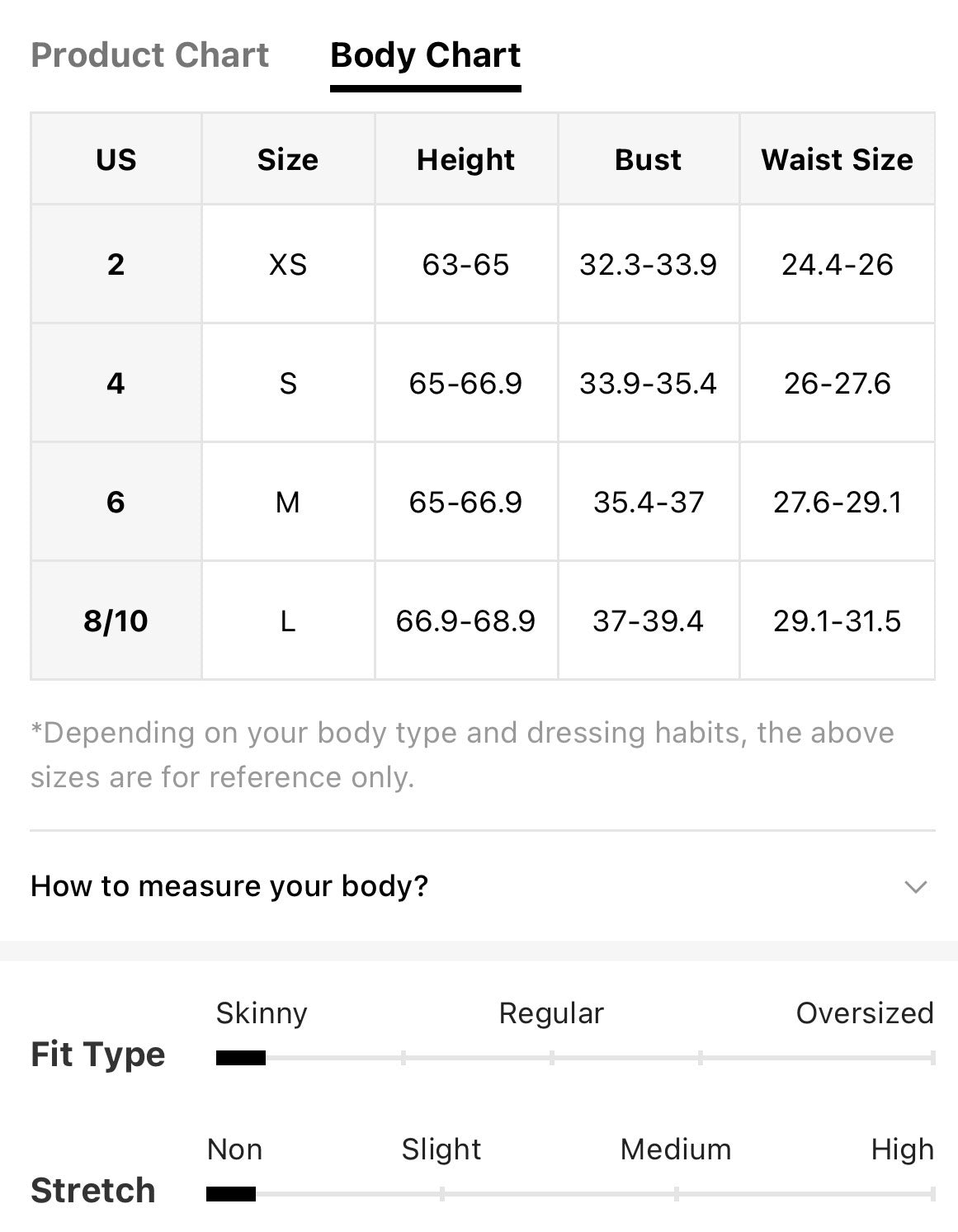Switch to the Product Chart tab
Screen dimensions: 958x1232
(x=149, y=55)
